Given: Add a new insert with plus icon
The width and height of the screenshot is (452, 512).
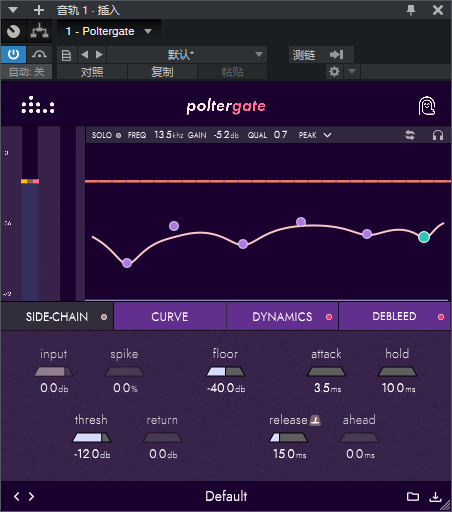Looking at the screenshot, I should [x=39, y=10].
